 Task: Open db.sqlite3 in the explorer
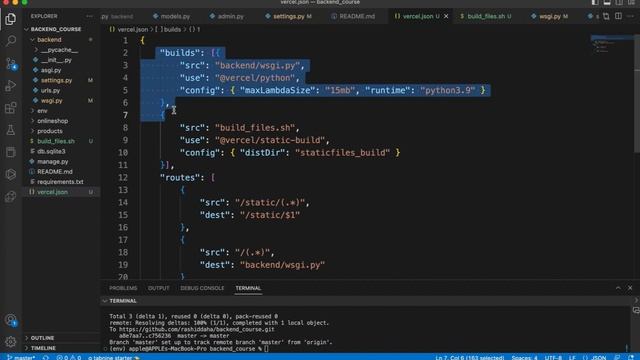point(51,151)
